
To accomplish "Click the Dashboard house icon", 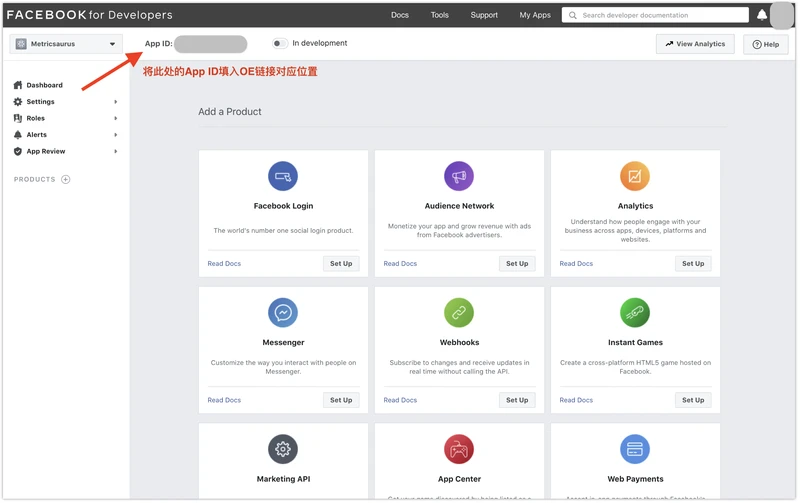I will click(x=18, y=85).
